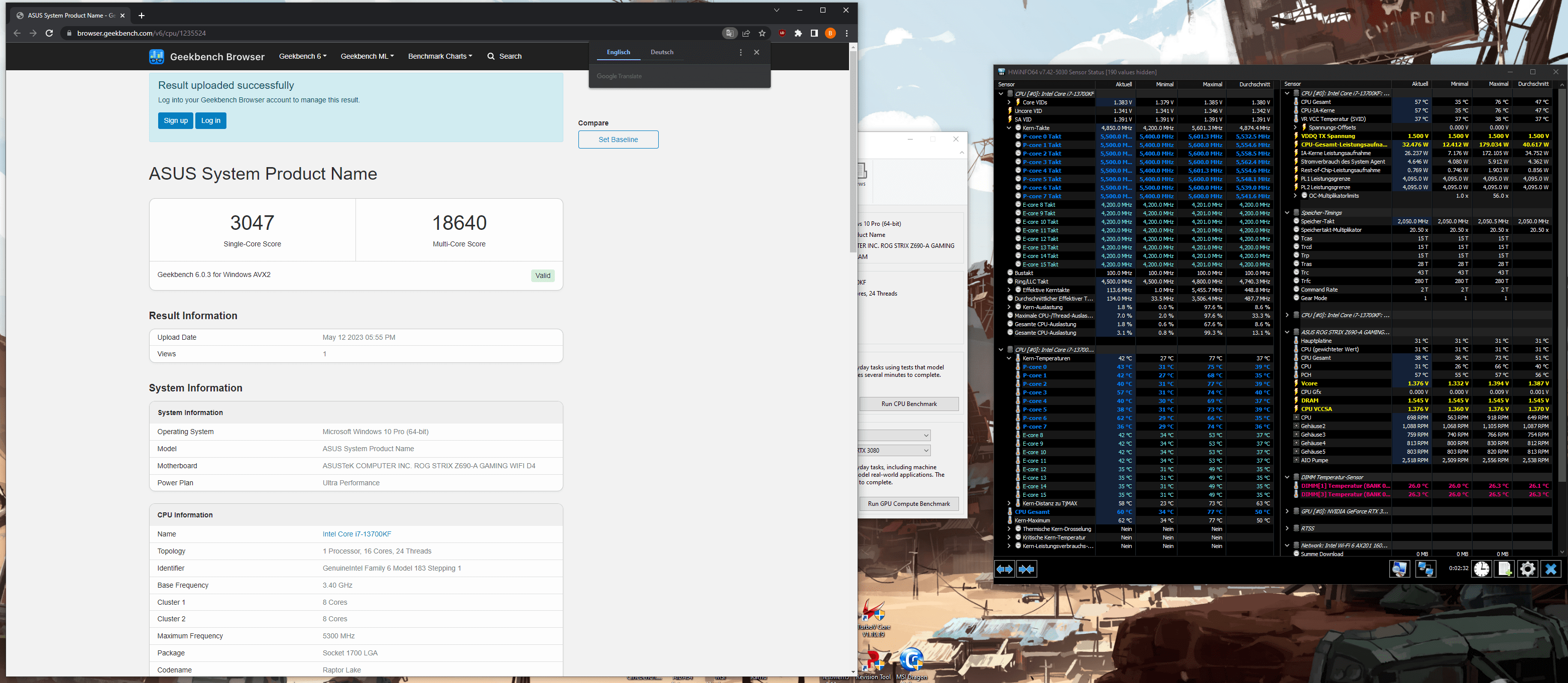1568x683 pixels.
Task: Collapse the DIMM Temperatur-Sensor group
Action: point(1287,477)
